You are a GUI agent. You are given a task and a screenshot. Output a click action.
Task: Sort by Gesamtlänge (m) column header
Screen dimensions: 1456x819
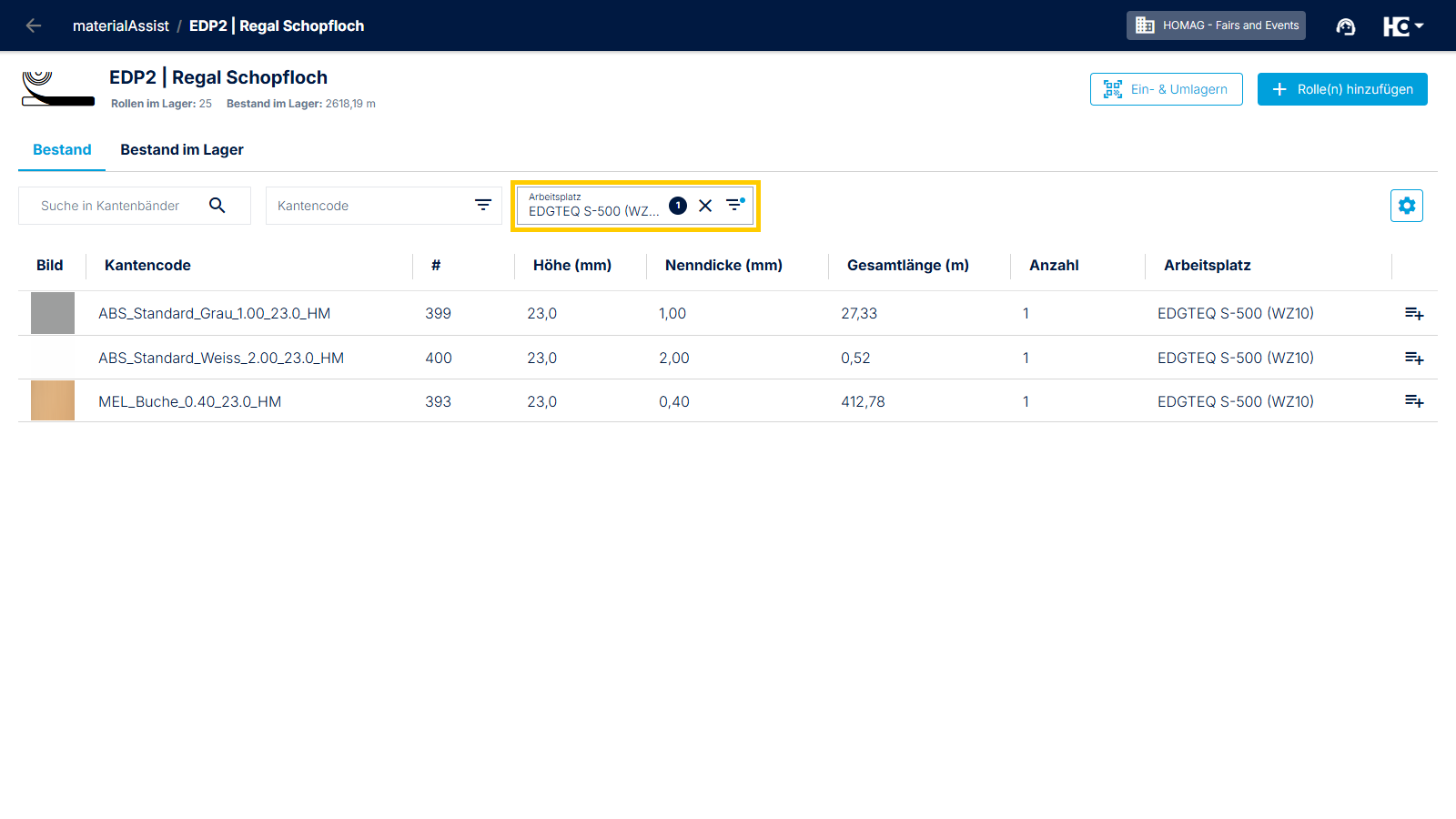[908, 265]
